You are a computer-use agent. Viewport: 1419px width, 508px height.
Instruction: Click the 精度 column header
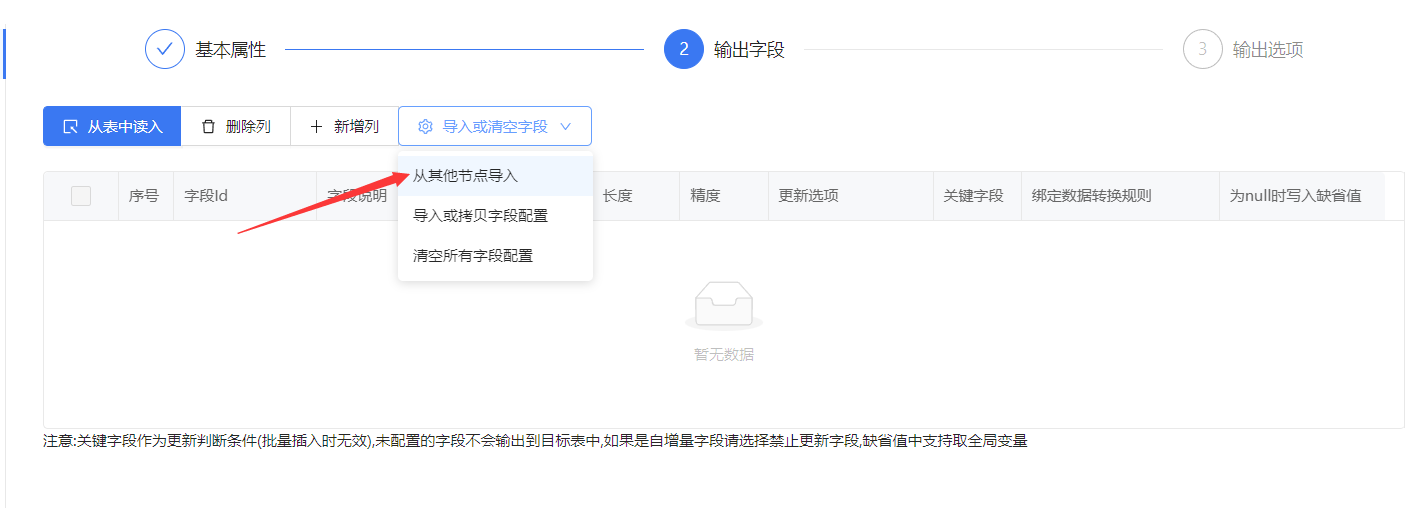pyautogui.click(x=724, y=196)
